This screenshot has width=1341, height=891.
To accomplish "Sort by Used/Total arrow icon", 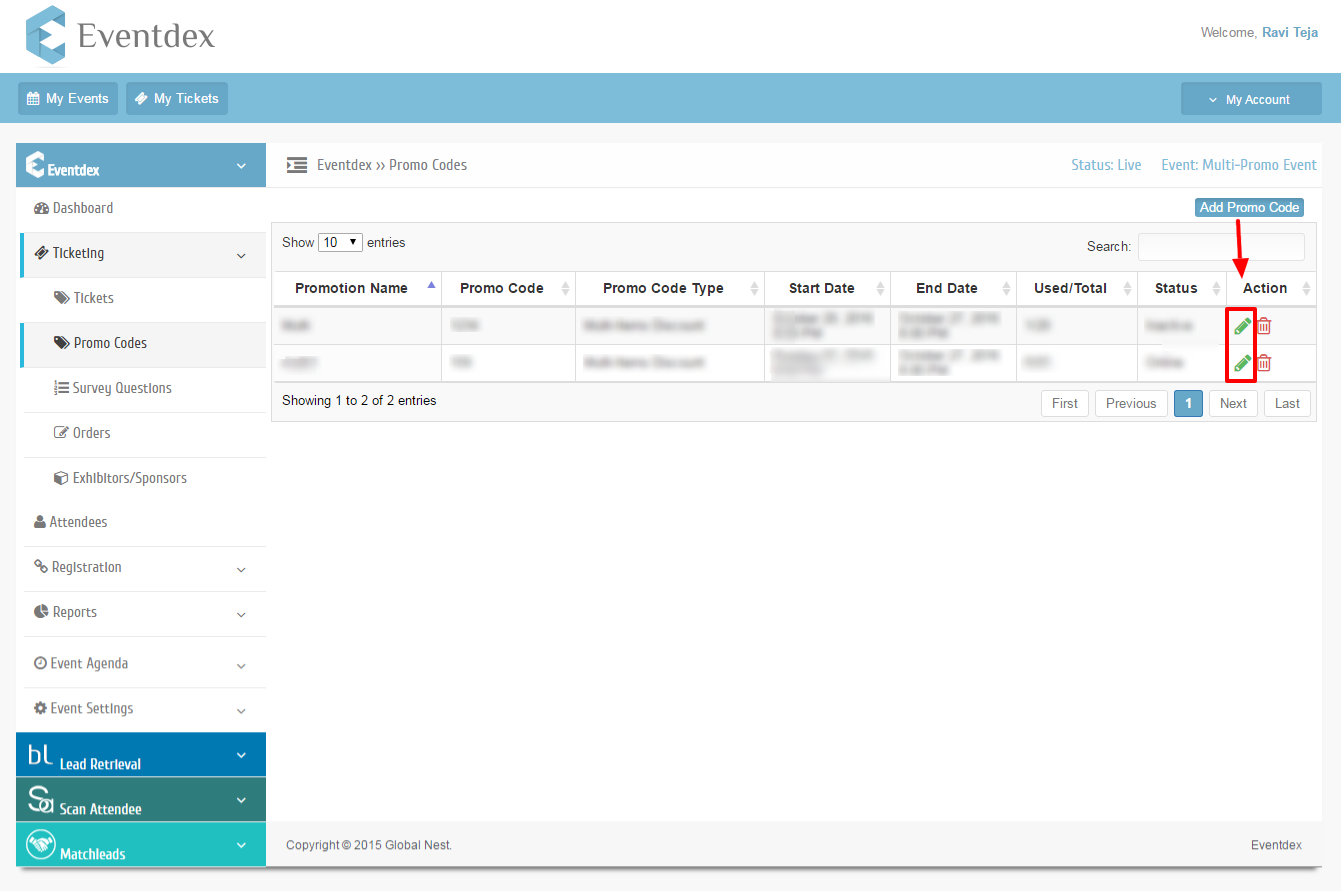I will click(x=1127, y=288).
